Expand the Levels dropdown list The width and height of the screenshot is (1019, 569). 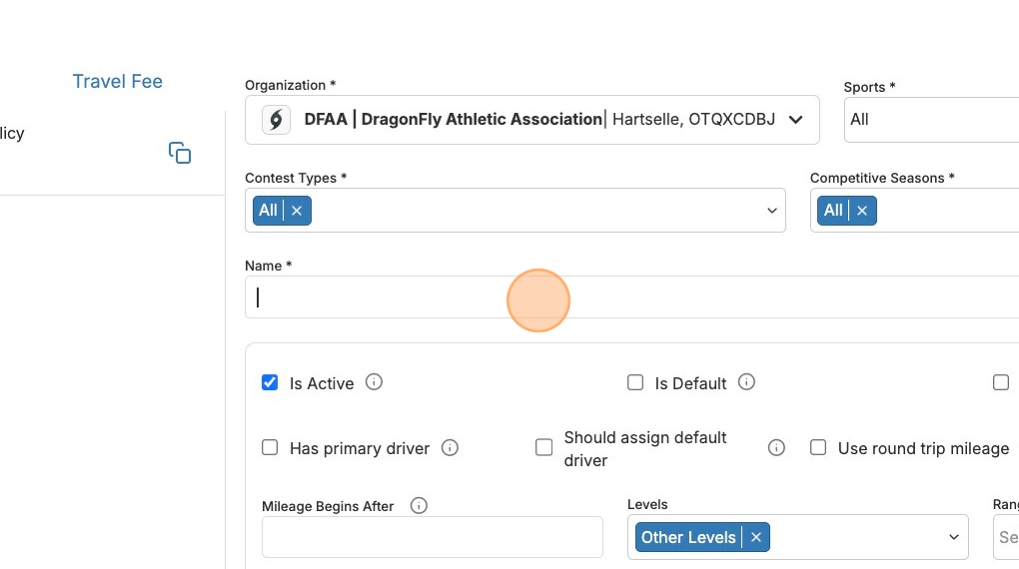point(954,538)
